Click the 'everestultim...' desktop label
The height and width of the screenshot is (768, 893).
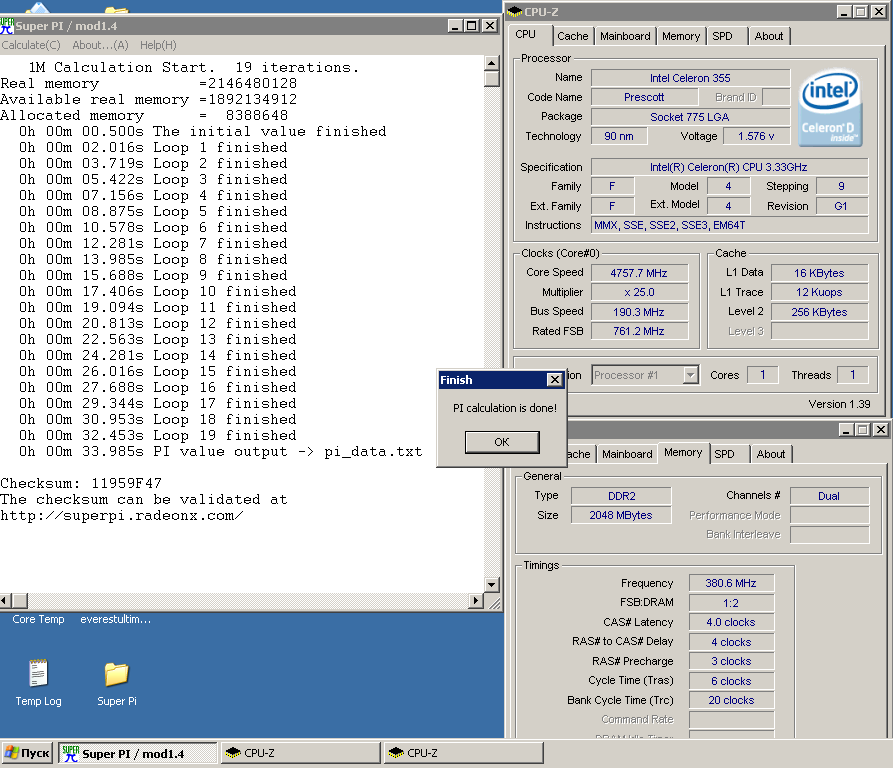tap(116, 619)
